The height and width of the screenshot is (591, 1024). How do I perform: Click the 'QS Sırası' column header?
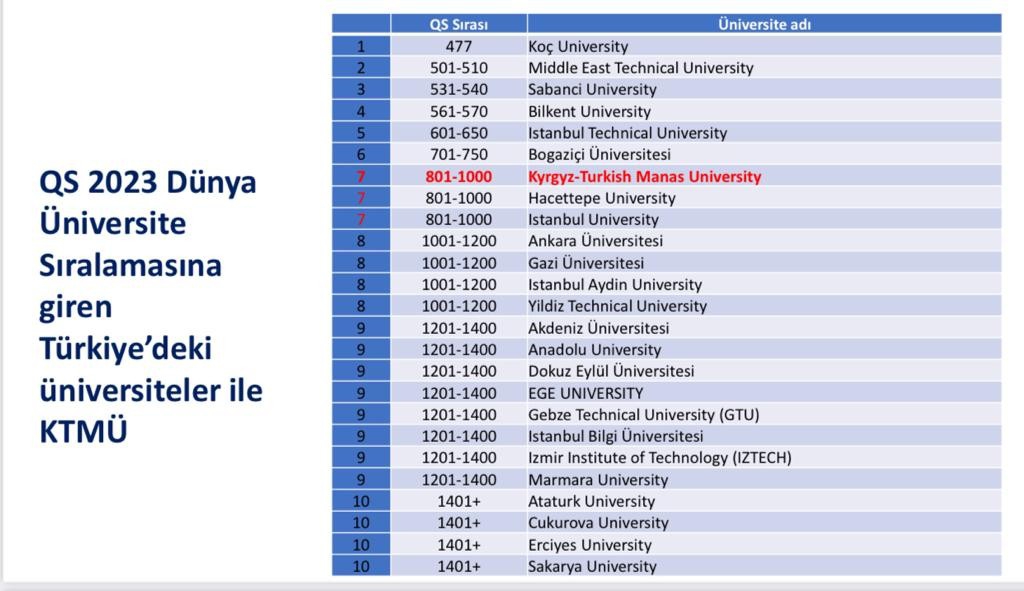coord(458,25)
